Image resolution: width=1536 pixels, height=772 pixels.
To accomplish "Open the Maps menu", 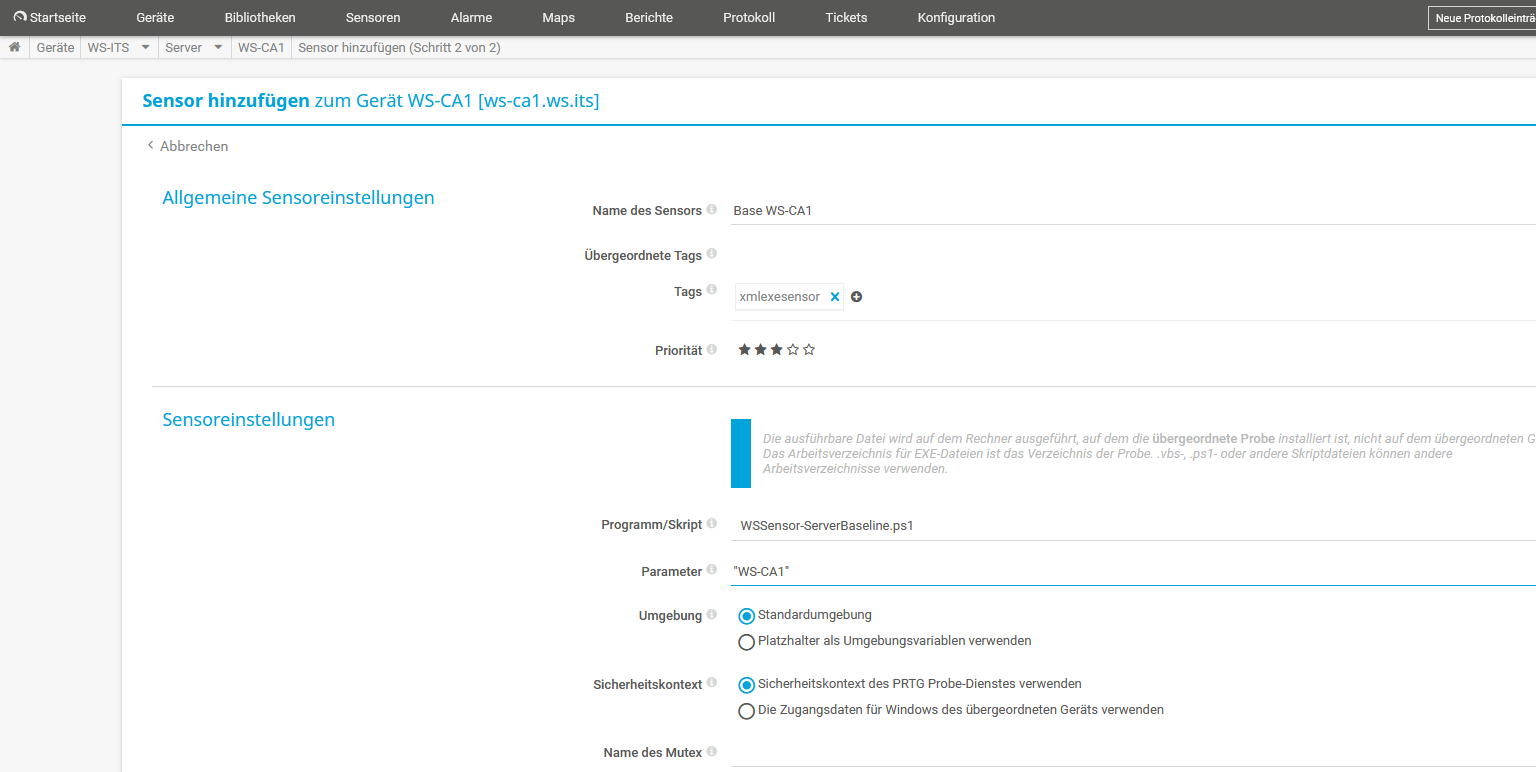I will 558,18.
